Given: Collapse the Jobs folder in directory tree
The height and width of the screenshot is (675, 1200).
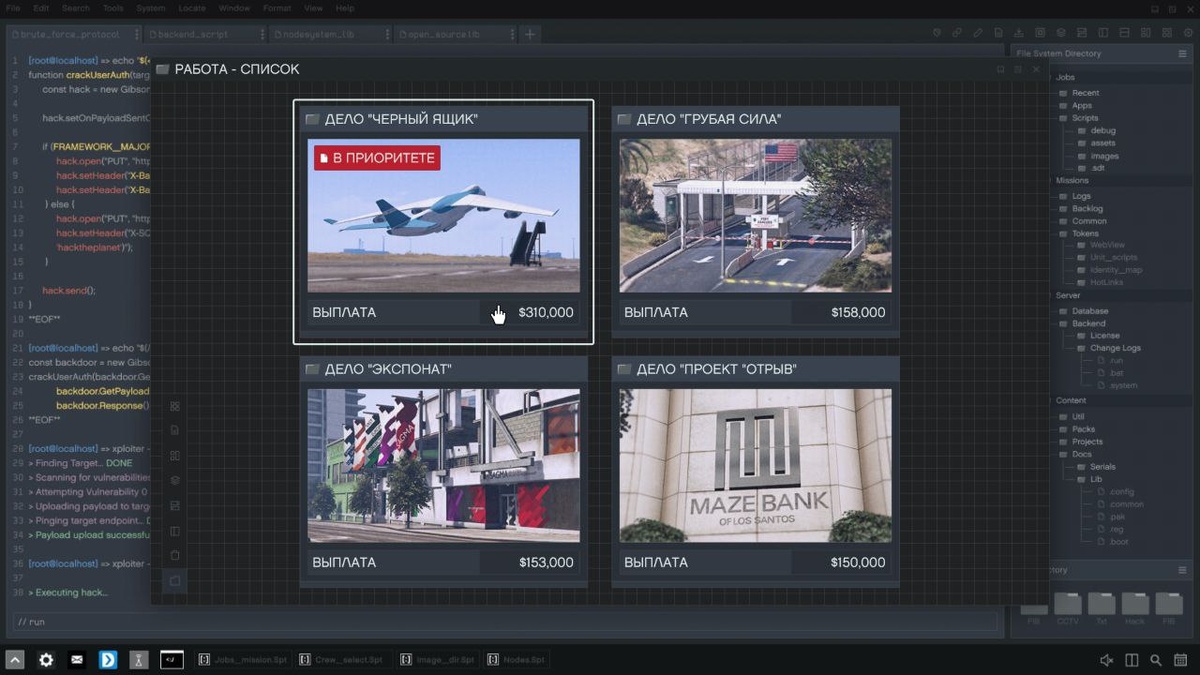Looking at the screenshot, I should pyautogui.click(x=1064, y=77).
